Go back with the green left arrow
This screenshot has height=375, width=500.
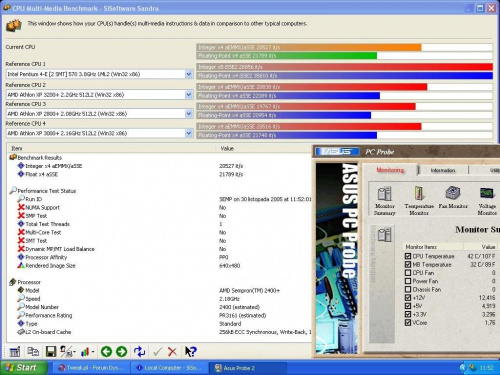coord(106,352)
